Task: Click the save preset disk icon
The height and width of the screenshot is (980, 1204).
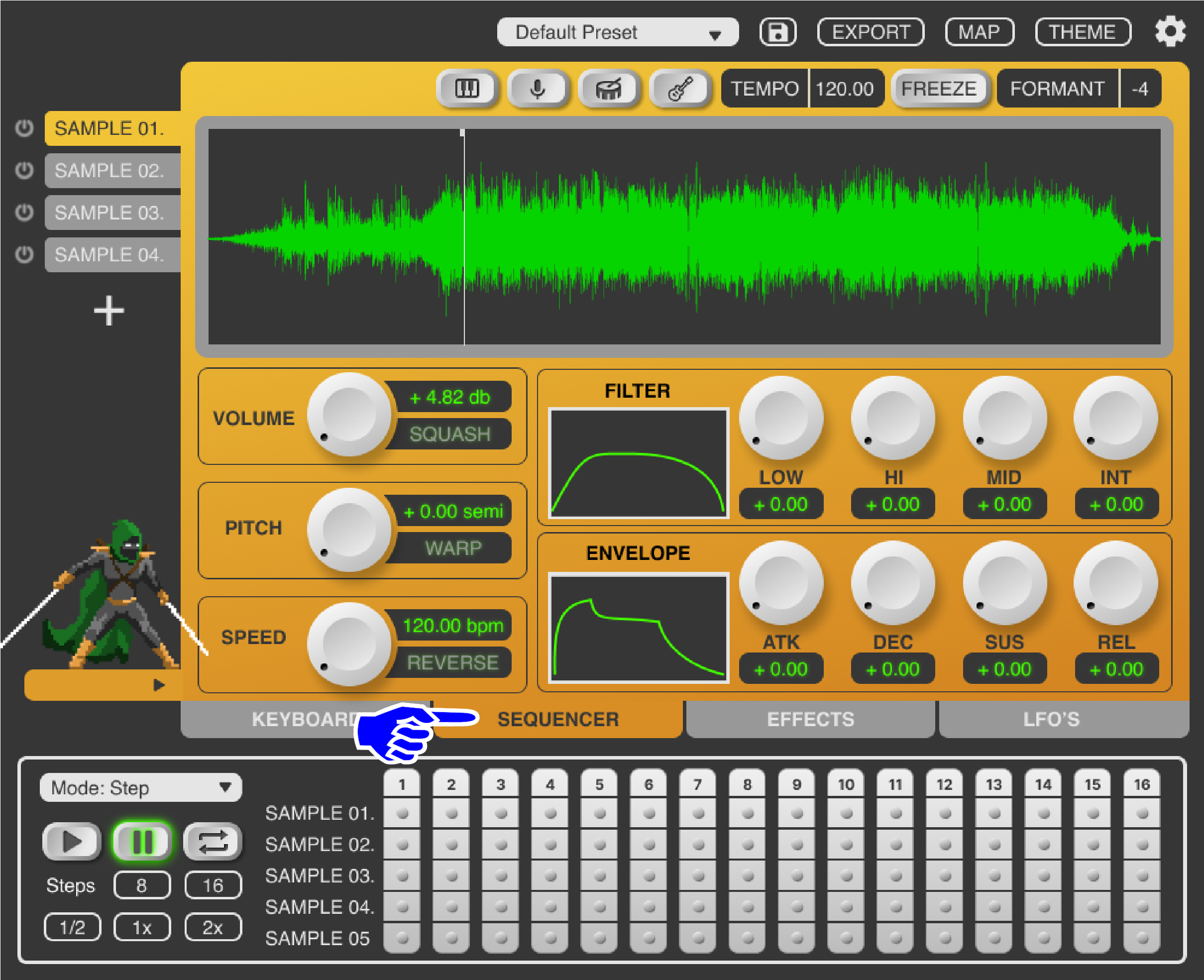Action: 777,32
